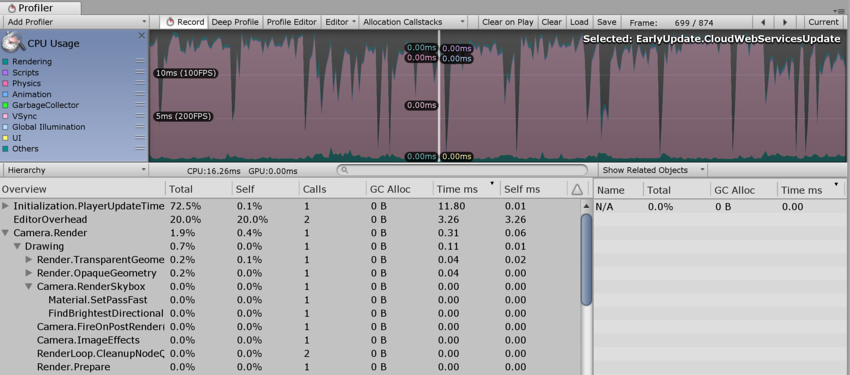
Task: Click the CPU Usage stopwatch icon
Action: 12,42
